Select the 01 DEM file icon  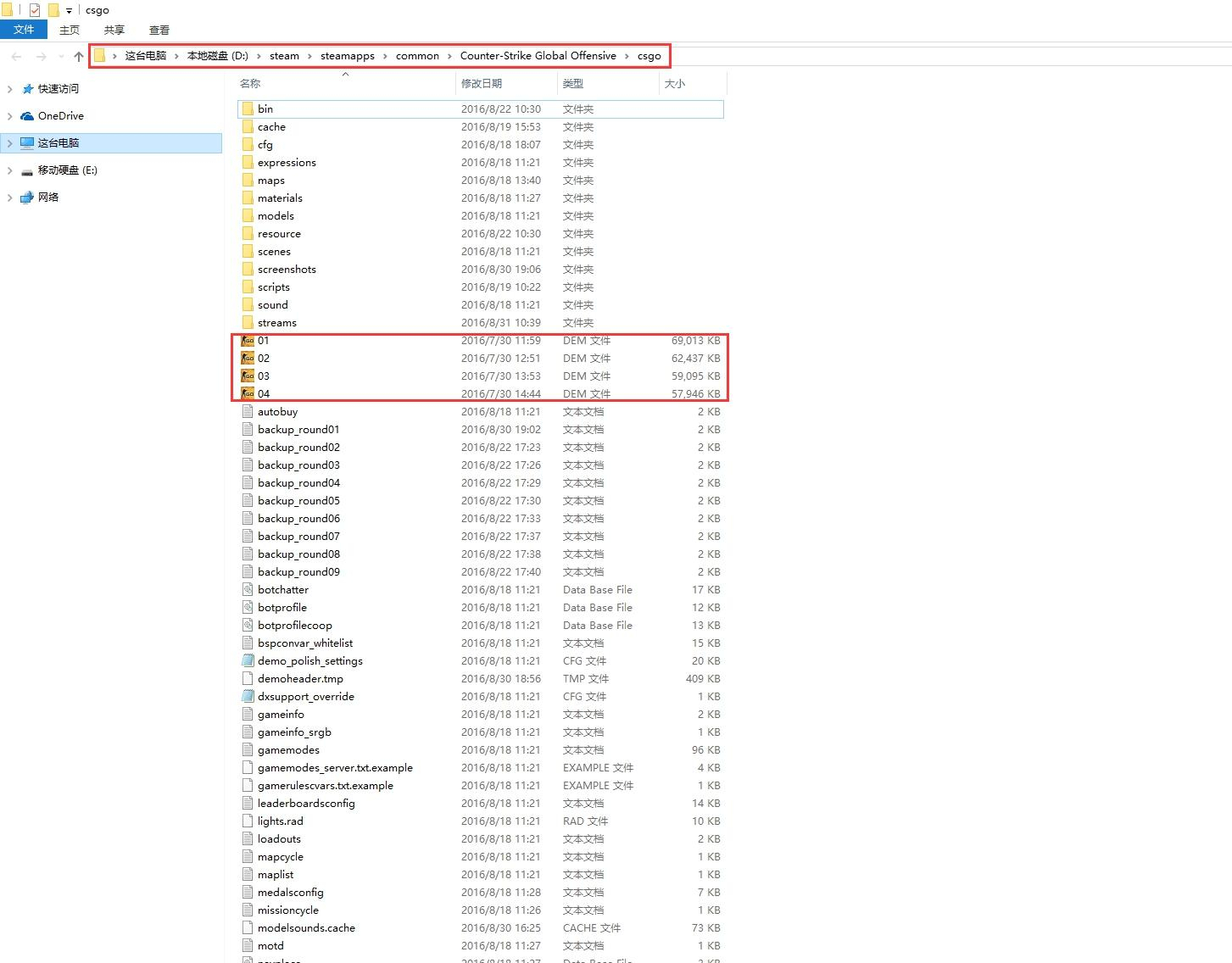click(x=248, y=340)
